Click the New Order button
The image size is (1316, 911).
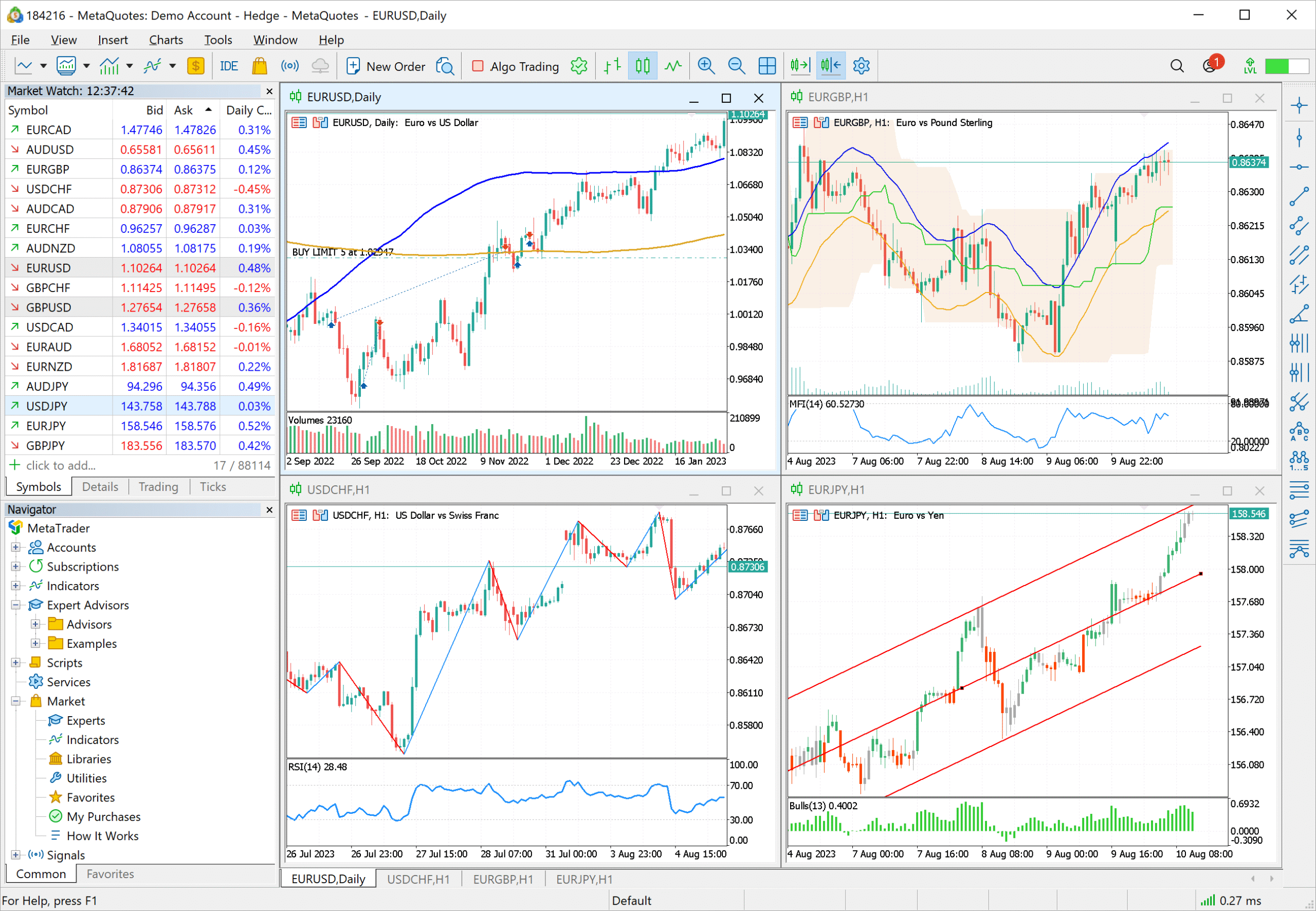[386, 66]
